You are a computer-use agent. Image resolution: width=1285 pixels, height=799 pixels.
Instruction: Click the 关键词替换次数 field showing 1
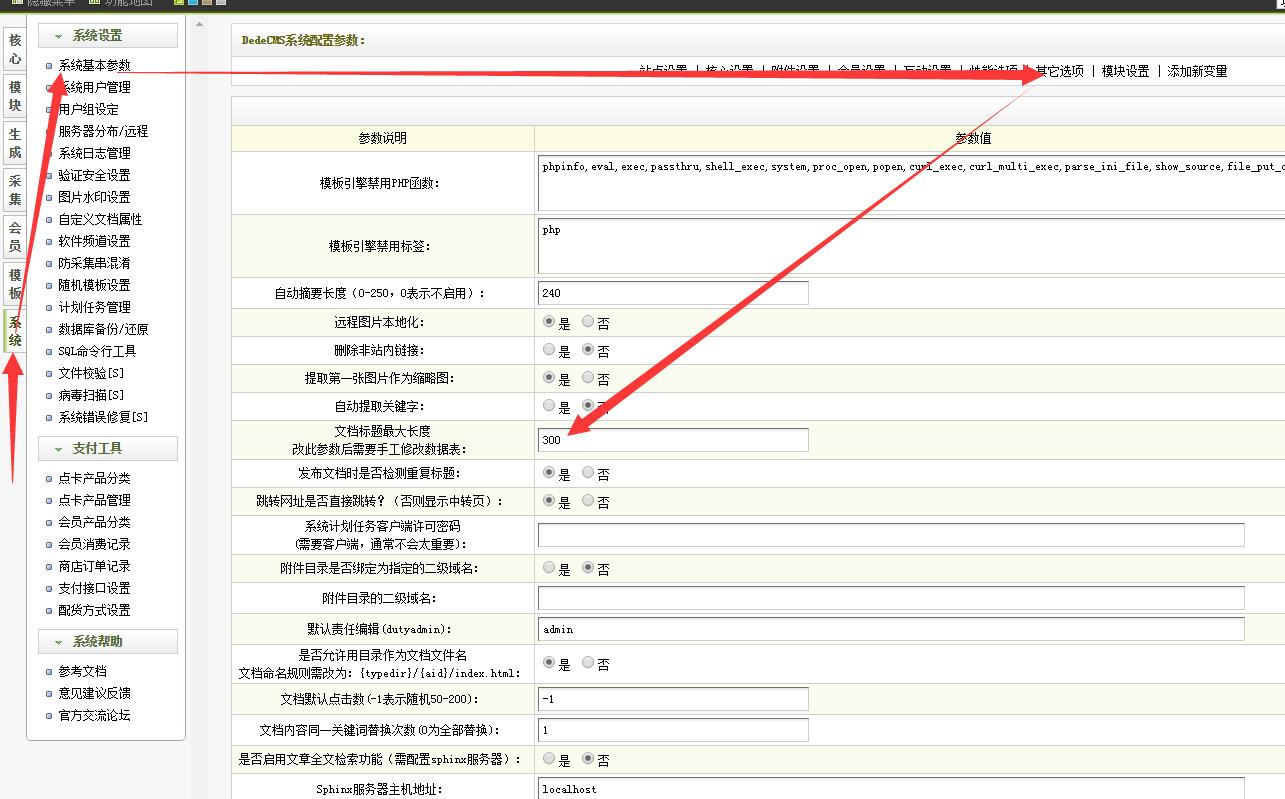(673, 730)
